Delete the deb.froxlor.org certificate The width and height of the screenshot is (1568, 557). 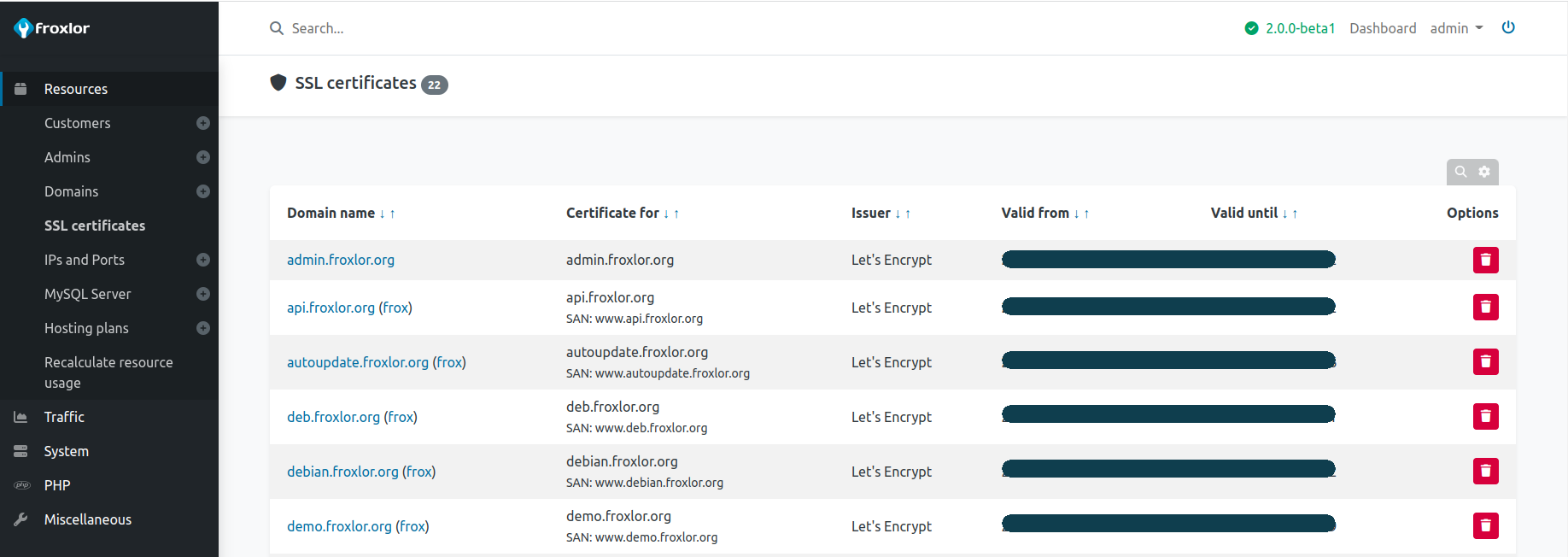(1485, 417)
